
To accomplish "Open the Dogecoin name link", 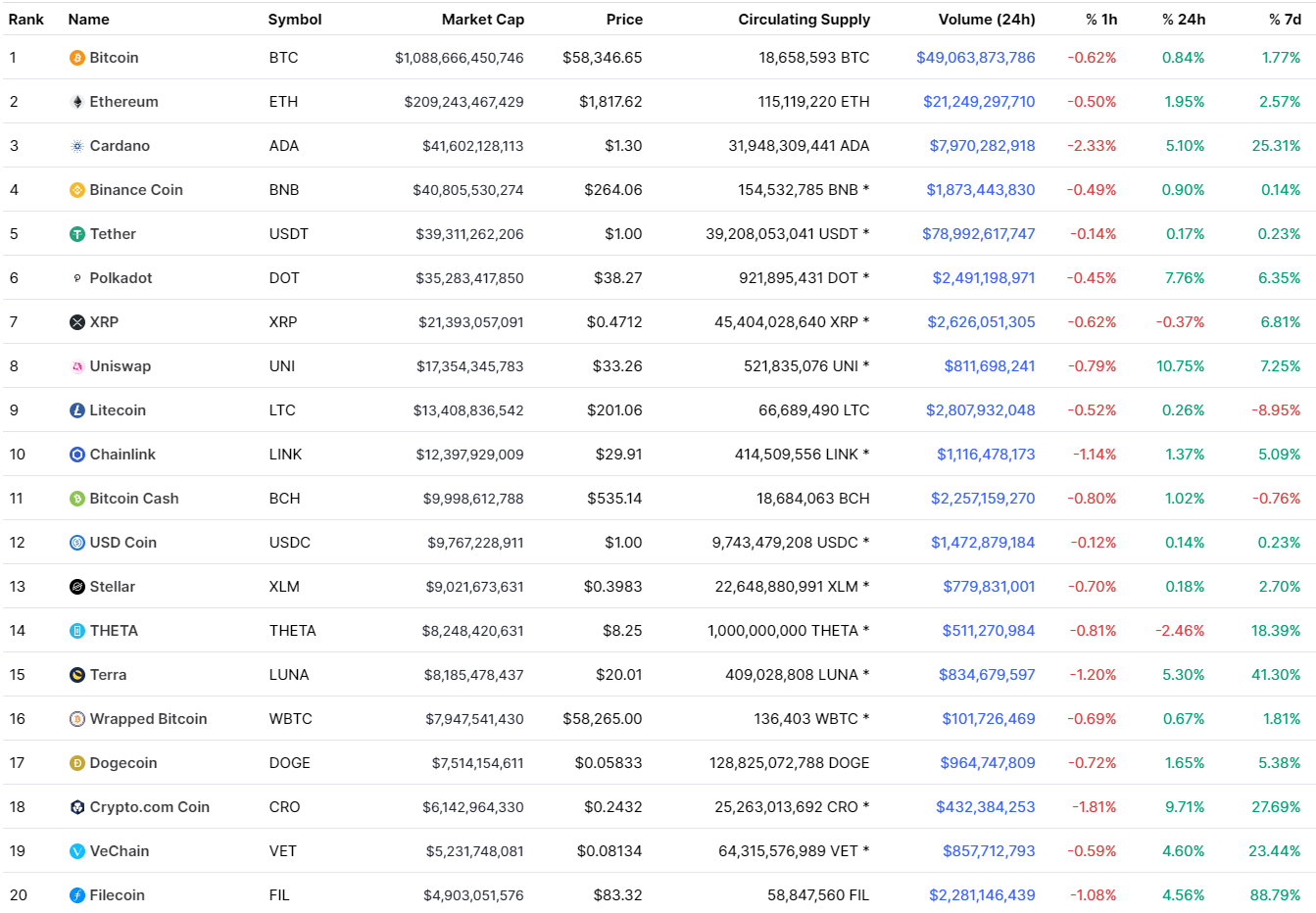I will (x=123, y=763).
